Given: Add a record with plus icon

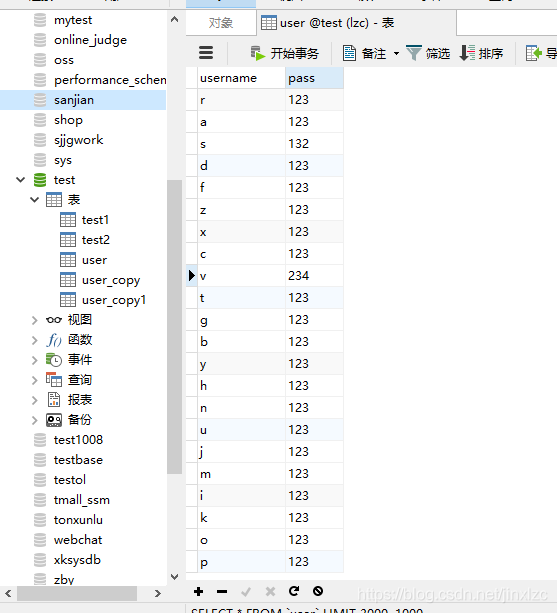Looking at the screenshot, I should tap(199, 591).
